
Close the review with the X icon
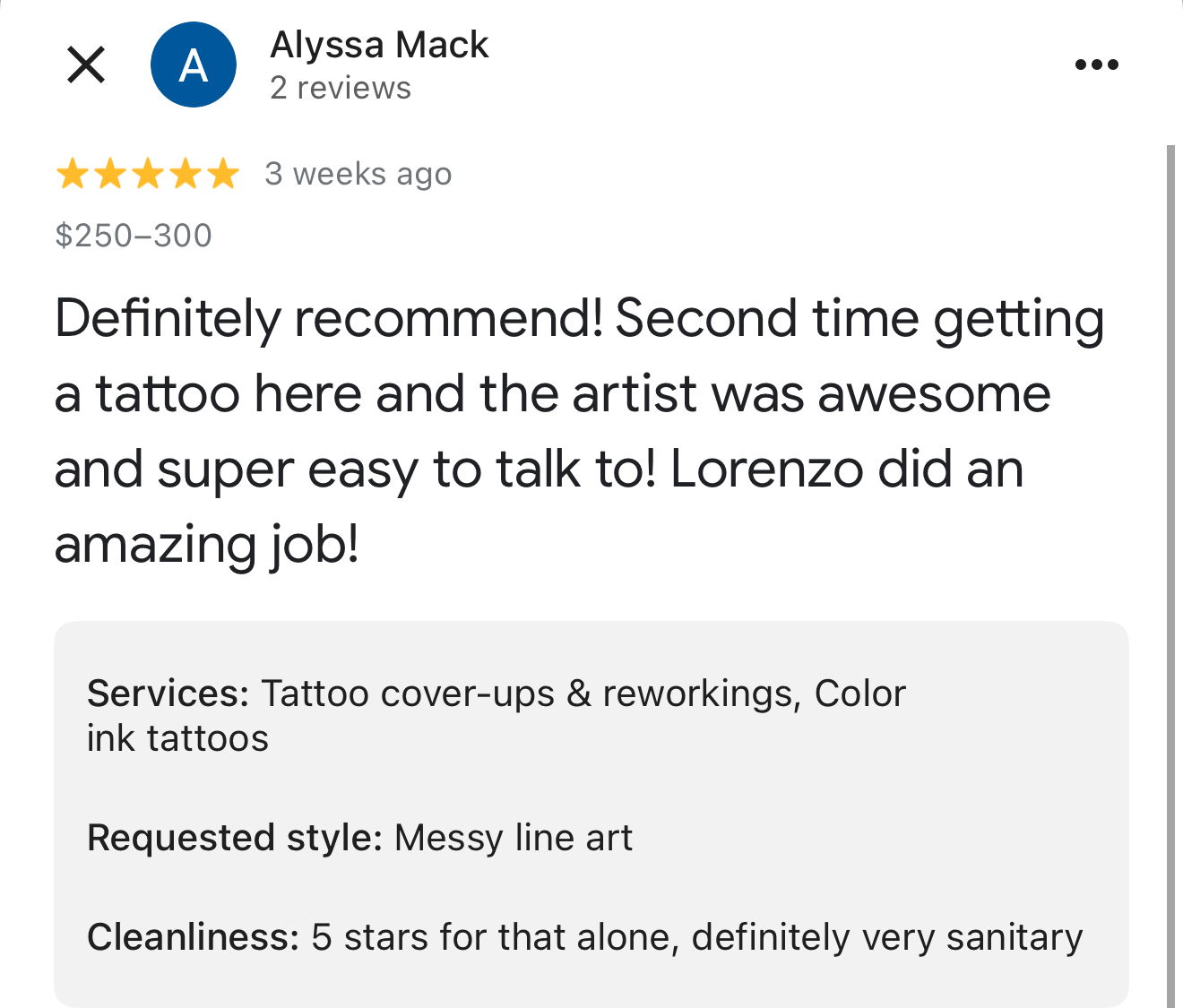[86, 65]
